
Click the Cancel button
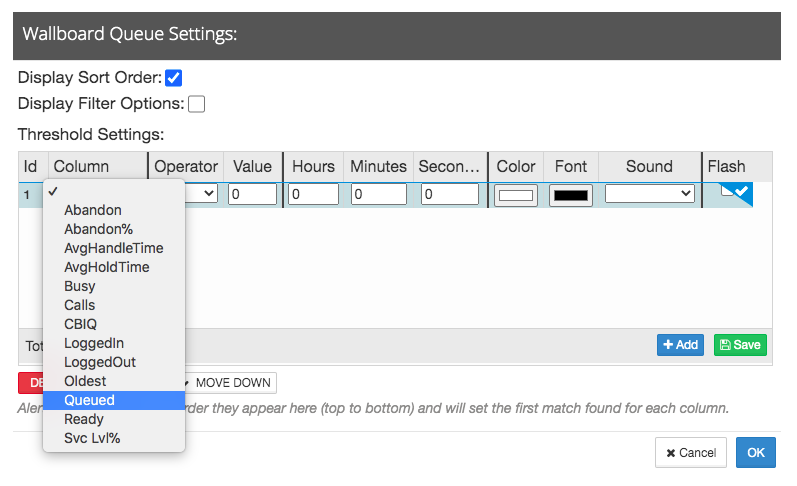691,452
